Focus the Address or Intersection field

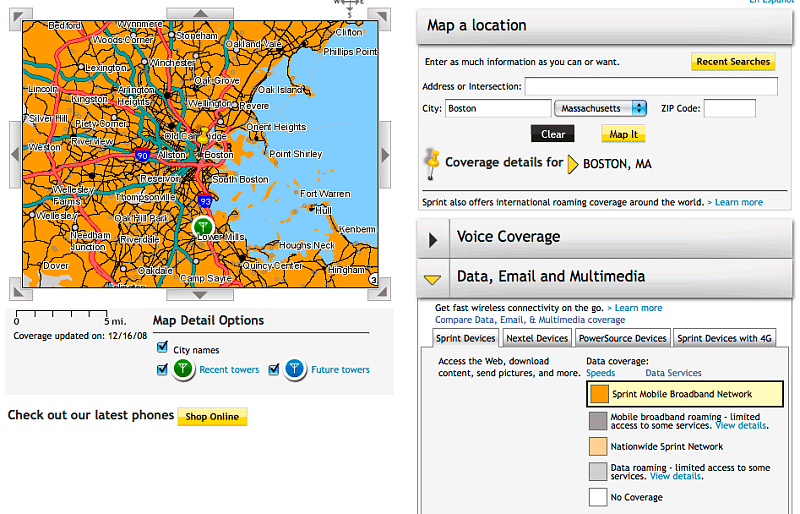click(651, 86)
